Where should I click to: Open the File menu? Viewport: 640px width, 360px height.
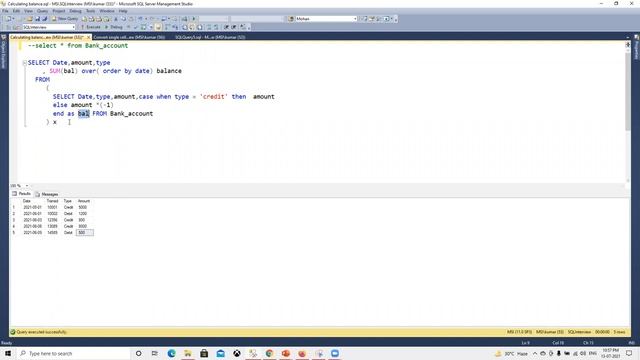(x=5, y=11)
